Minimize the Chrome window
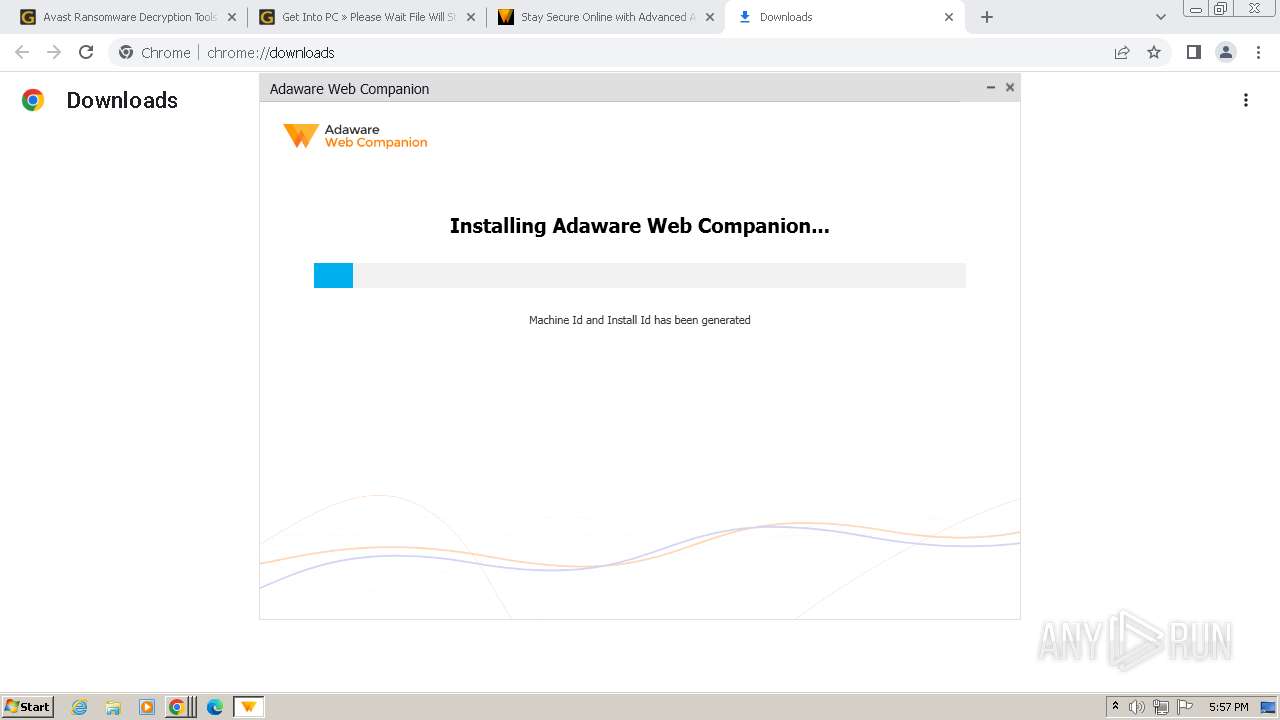This screenshot has width=1280, height=720. 1196,8
